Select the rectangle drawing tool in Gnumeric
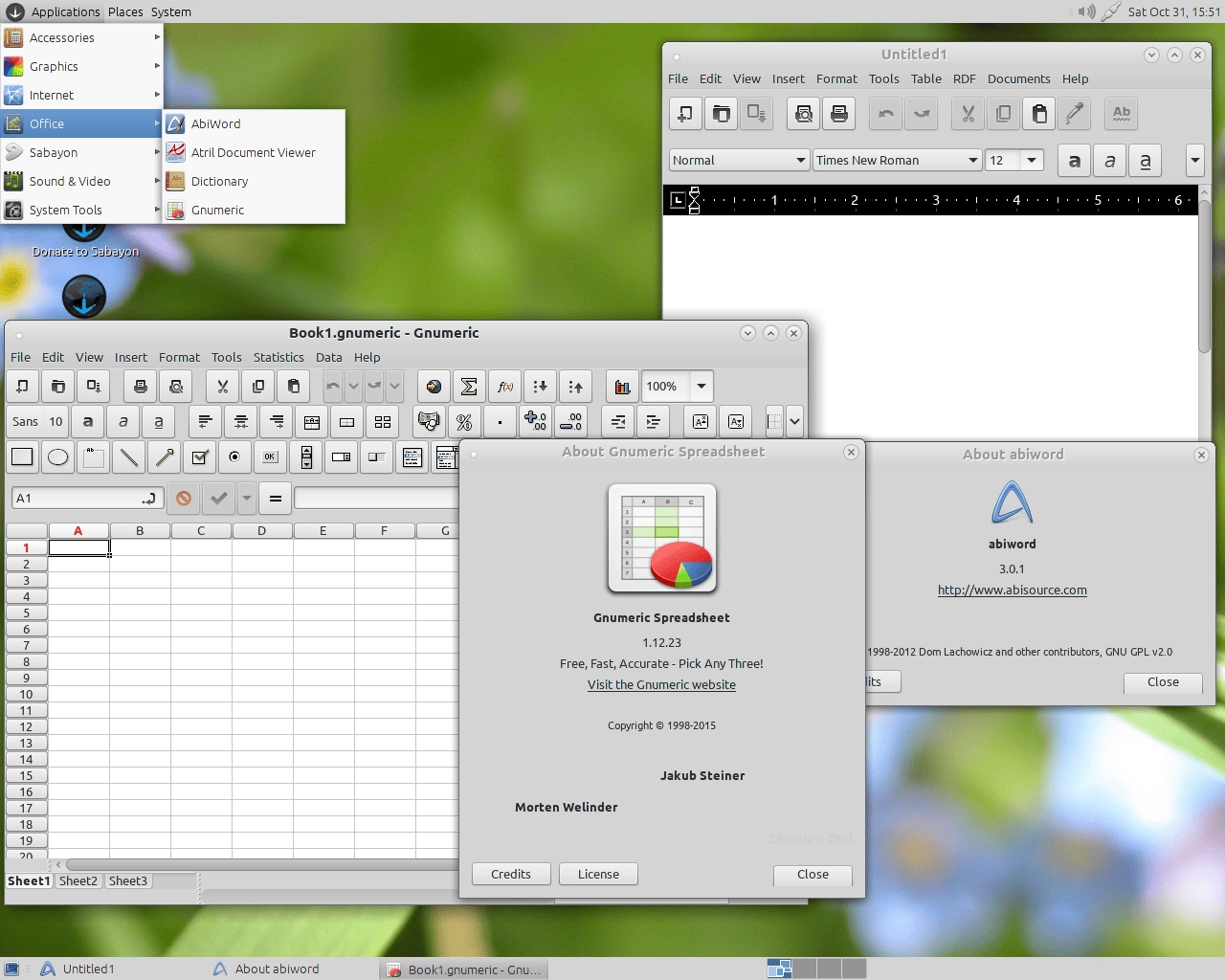 22,457
